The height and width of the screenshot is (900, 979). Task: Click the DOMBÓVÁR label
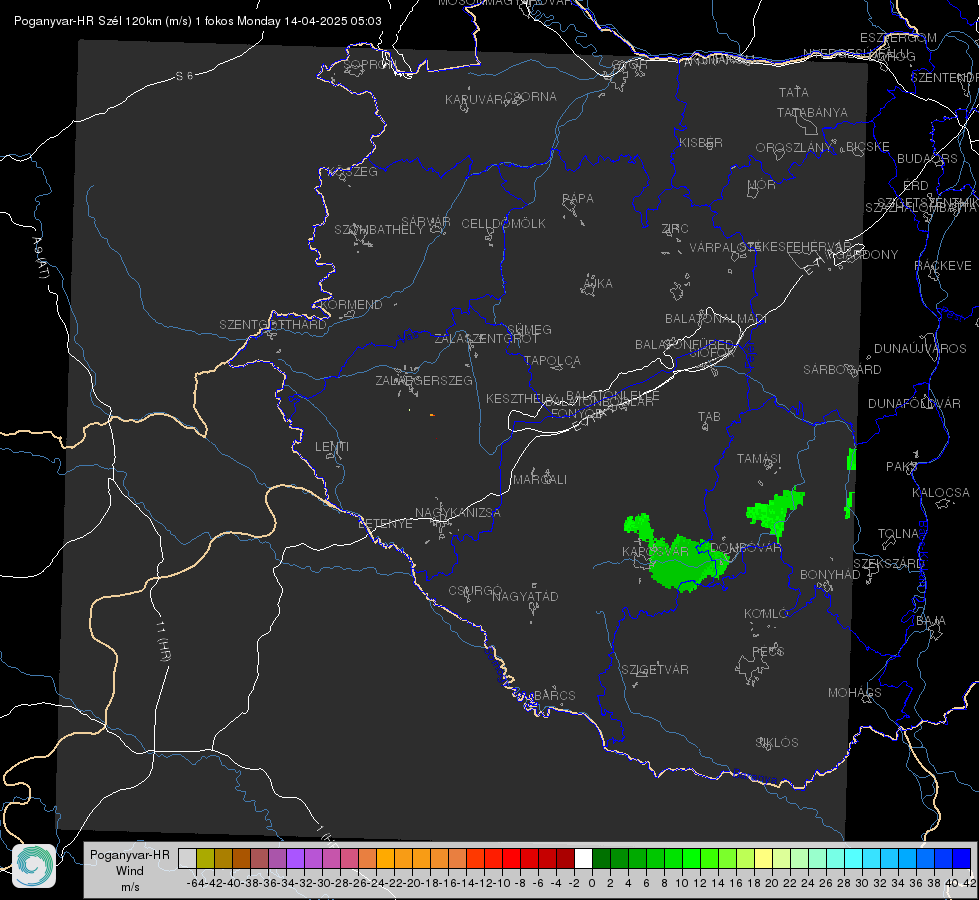point(745,548)
